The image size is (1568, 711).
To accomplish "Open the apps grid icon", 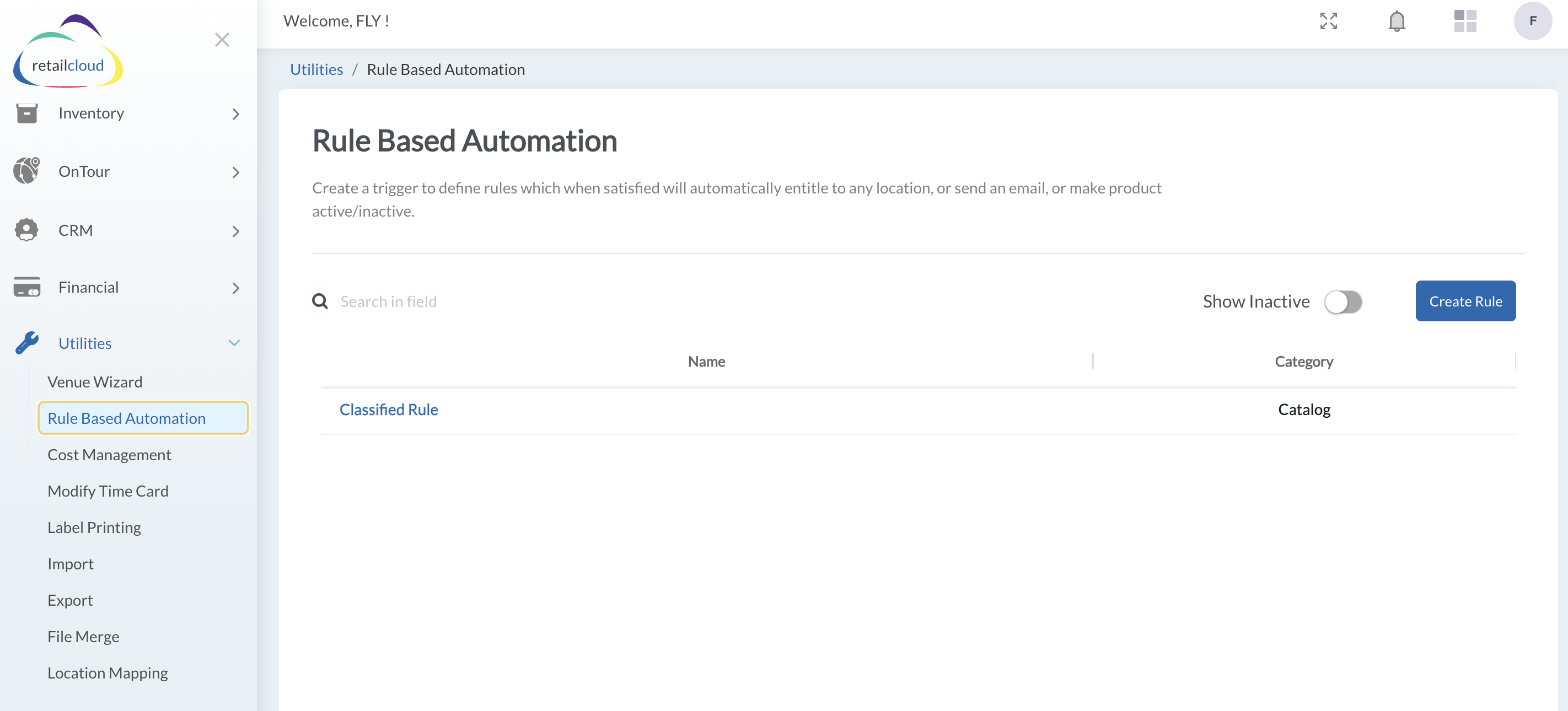I will tap(1465, 21).
